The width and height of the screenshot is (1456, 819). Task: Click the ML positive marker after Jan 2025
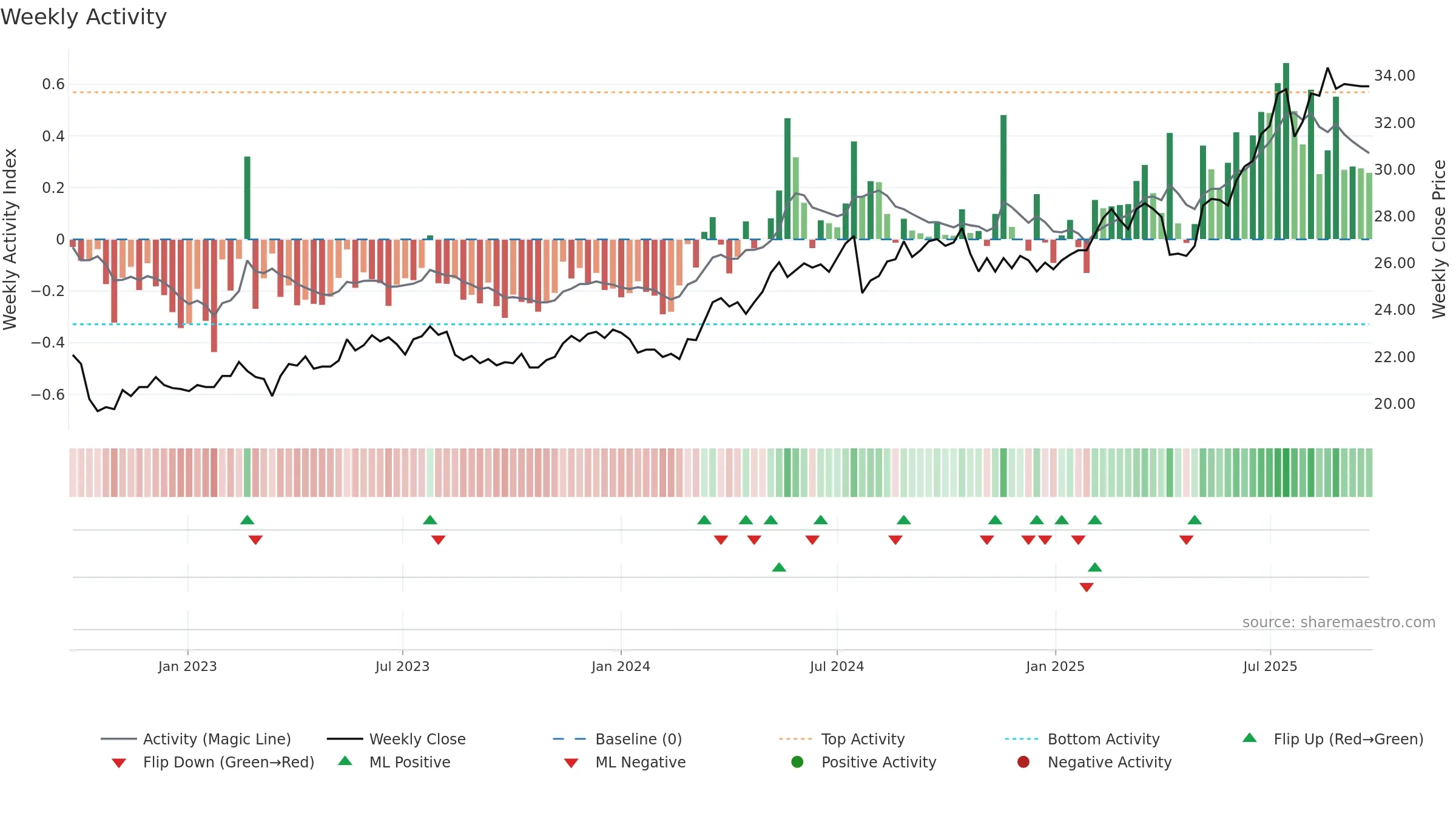pyautogui.click(x=1095, y=567)
